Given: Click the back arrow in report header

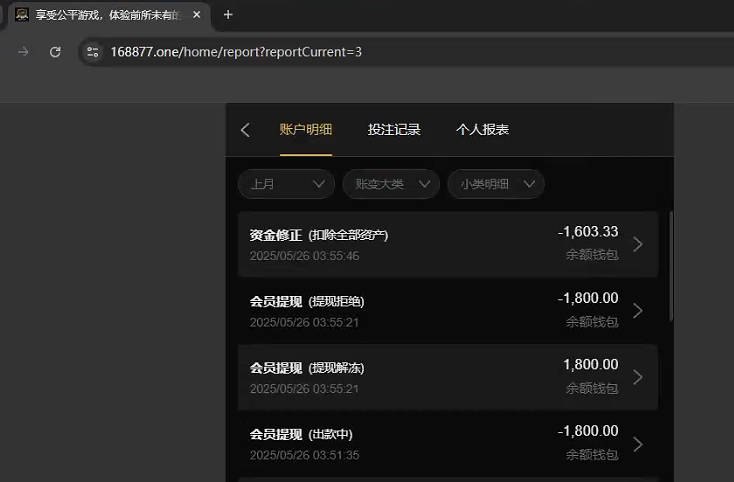Looking at the screenshot, I should pyautogui.click(x=246, y=130).
